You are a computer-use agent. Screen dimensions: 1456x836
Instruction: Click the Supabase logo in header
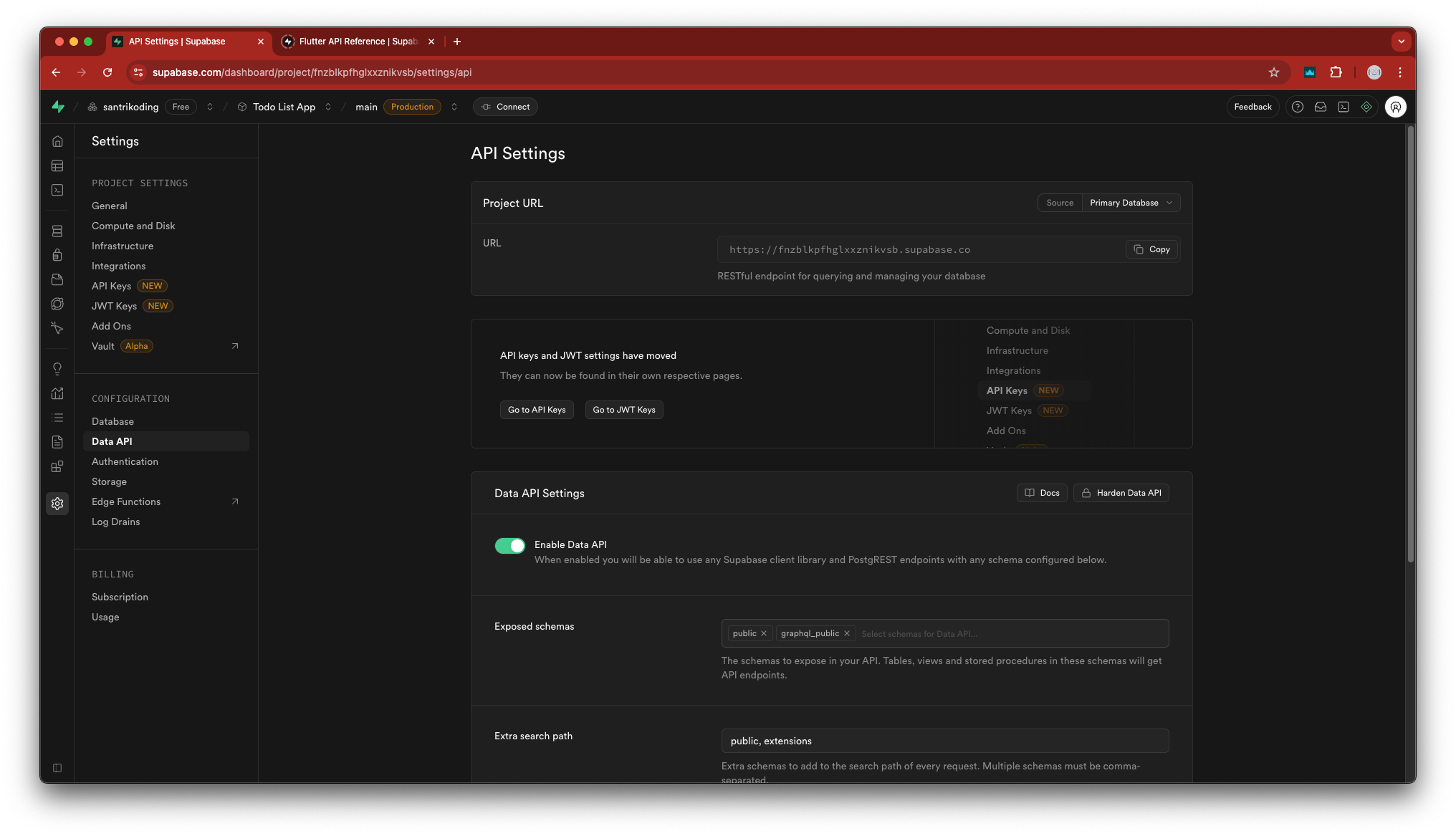[58, 107]
